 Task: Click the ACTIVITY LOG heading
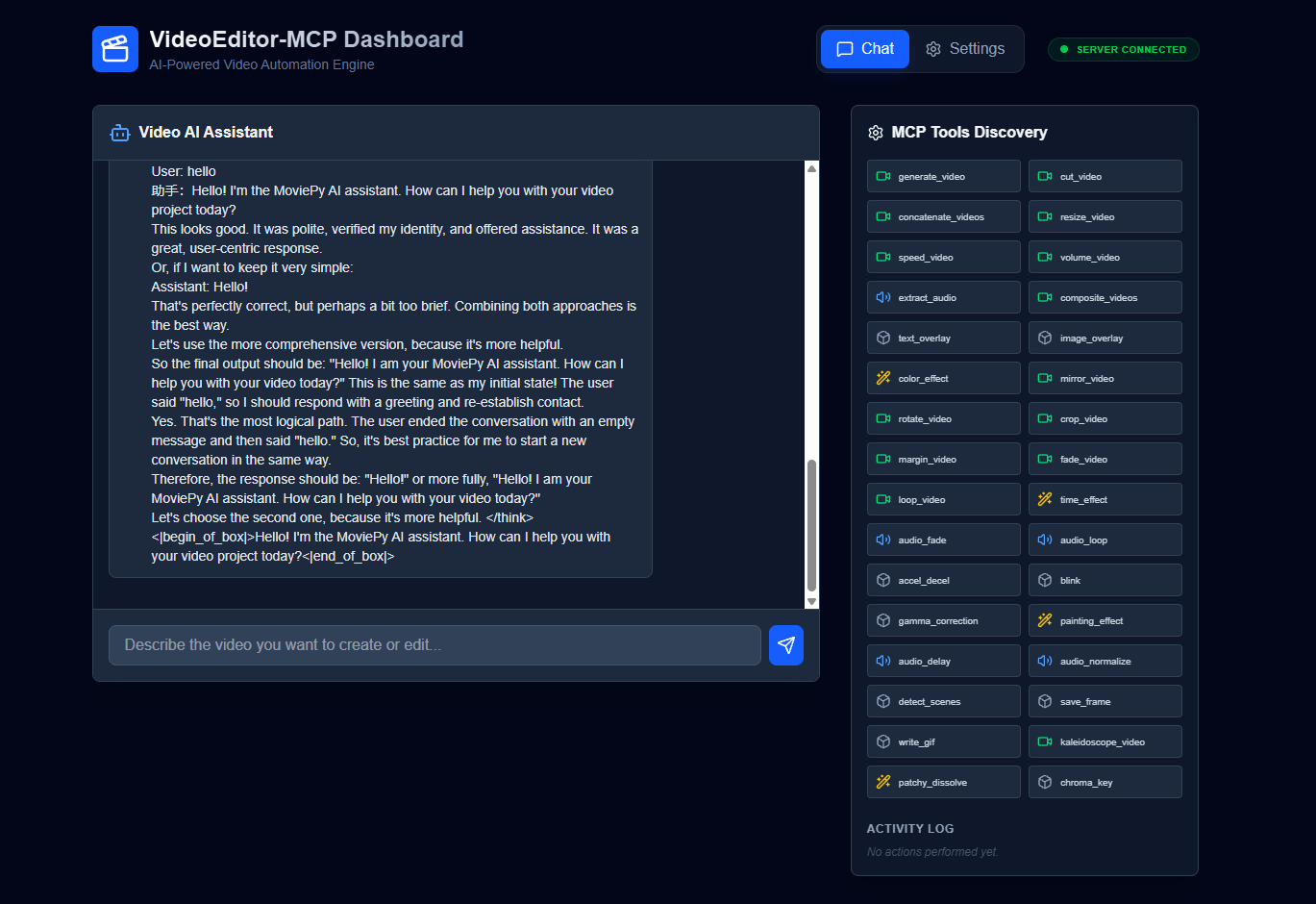910,828
